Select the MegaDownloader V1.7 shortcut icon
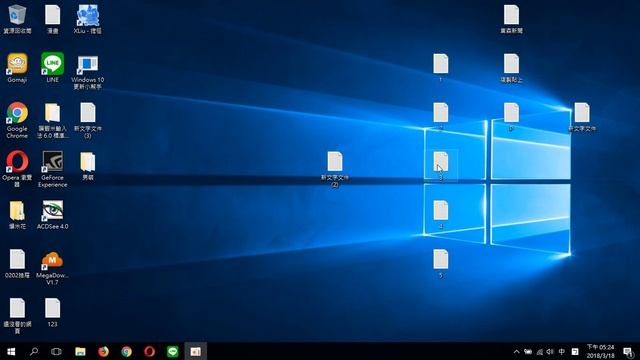640x360 pixels. pos(52,267)
